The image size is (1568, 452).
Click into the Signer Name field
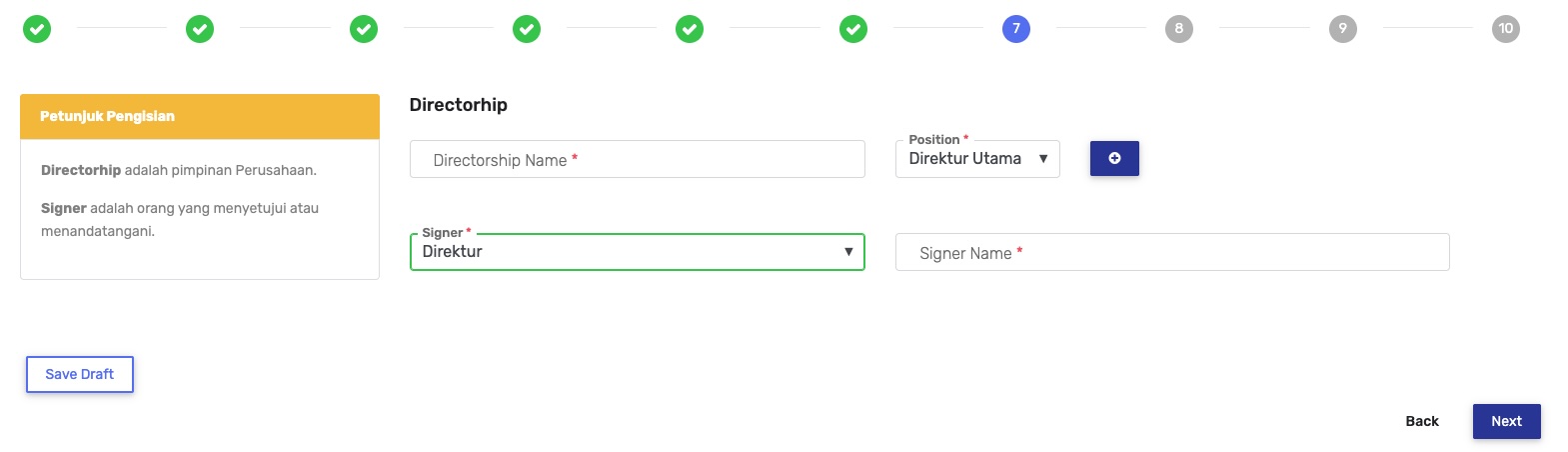point(1171,253)
